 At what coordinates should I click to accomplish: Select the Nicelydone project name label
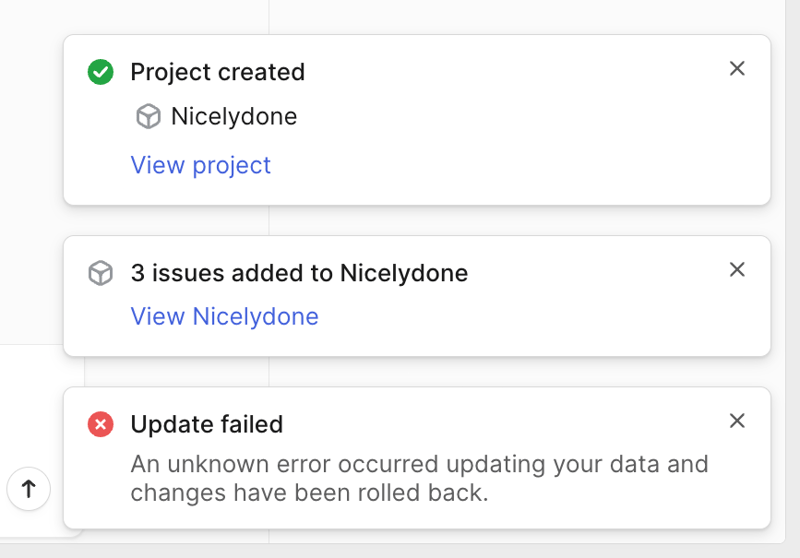coord(234,117)
